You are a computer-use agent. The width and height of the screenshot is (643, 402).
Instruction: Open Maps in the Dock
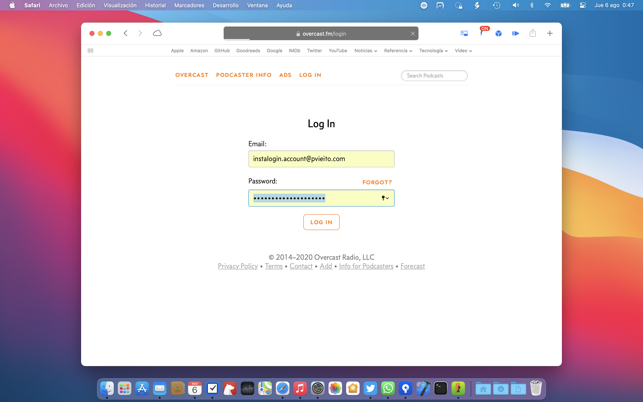pos(265,388)
